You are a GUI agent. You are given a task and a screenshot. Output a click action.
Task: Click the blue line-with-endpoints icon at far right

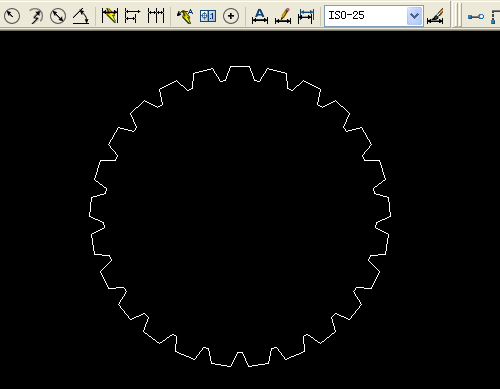point(476,16)
